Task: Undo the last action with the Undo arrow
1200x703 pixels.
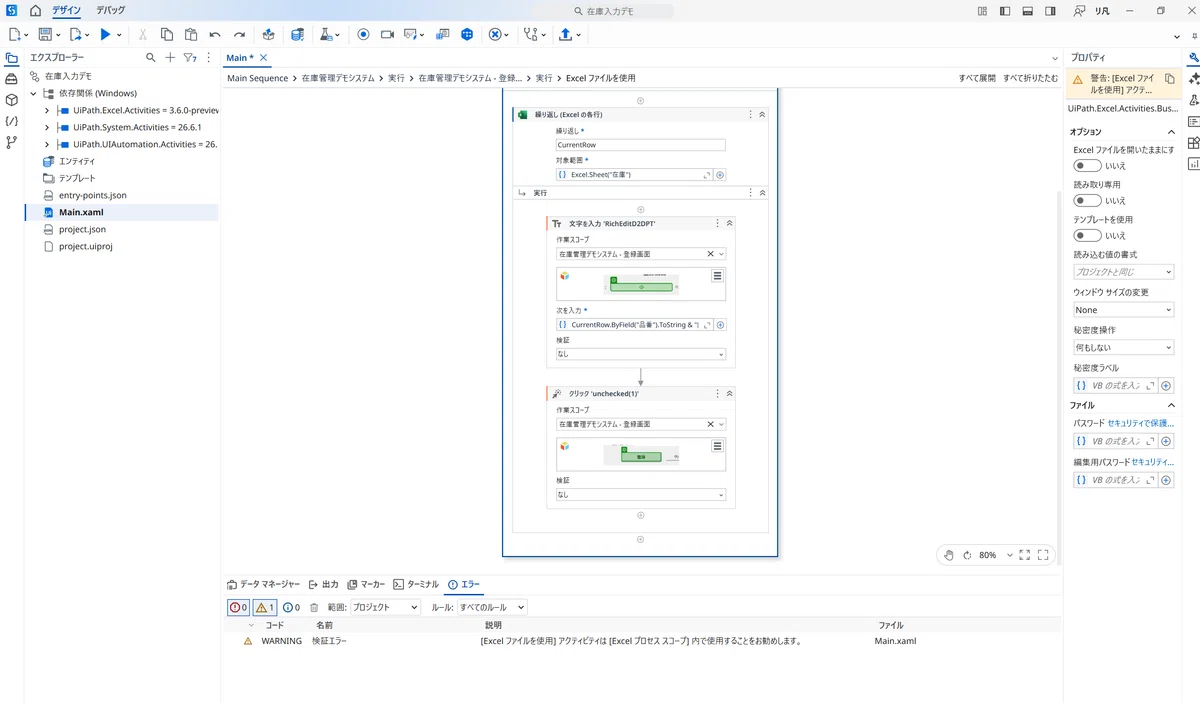Action: click(215, 34)
